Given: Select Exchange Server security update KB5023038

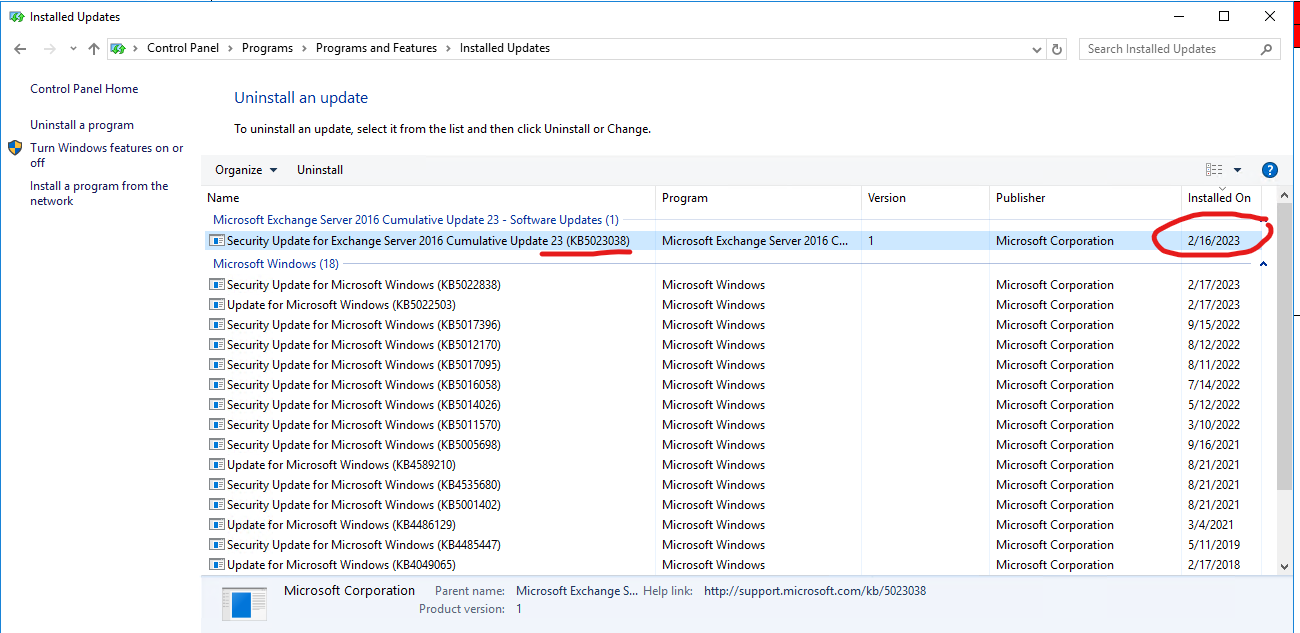Looking at the screenshot, I should (734, 241).
